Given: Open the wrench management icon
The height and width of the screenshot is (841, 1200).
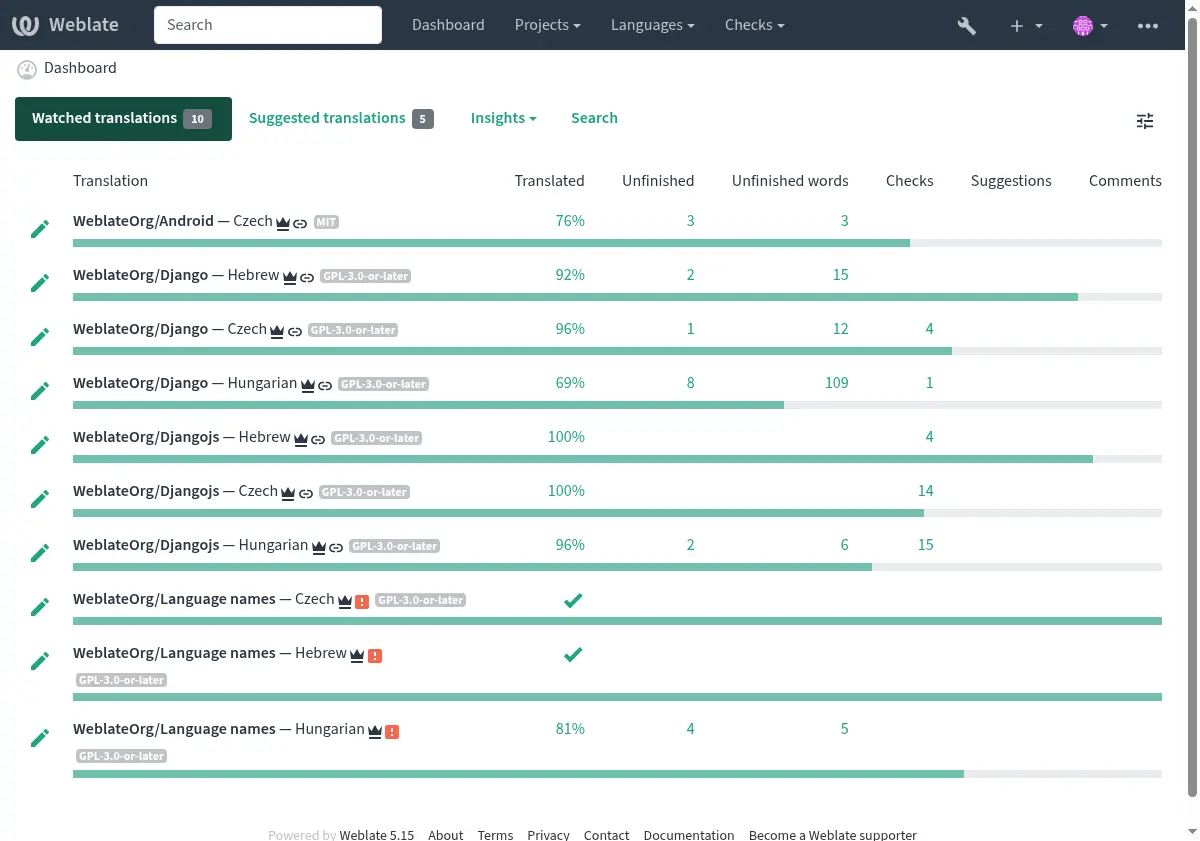Looking at the screenshot, I should [x=966, y=26].
